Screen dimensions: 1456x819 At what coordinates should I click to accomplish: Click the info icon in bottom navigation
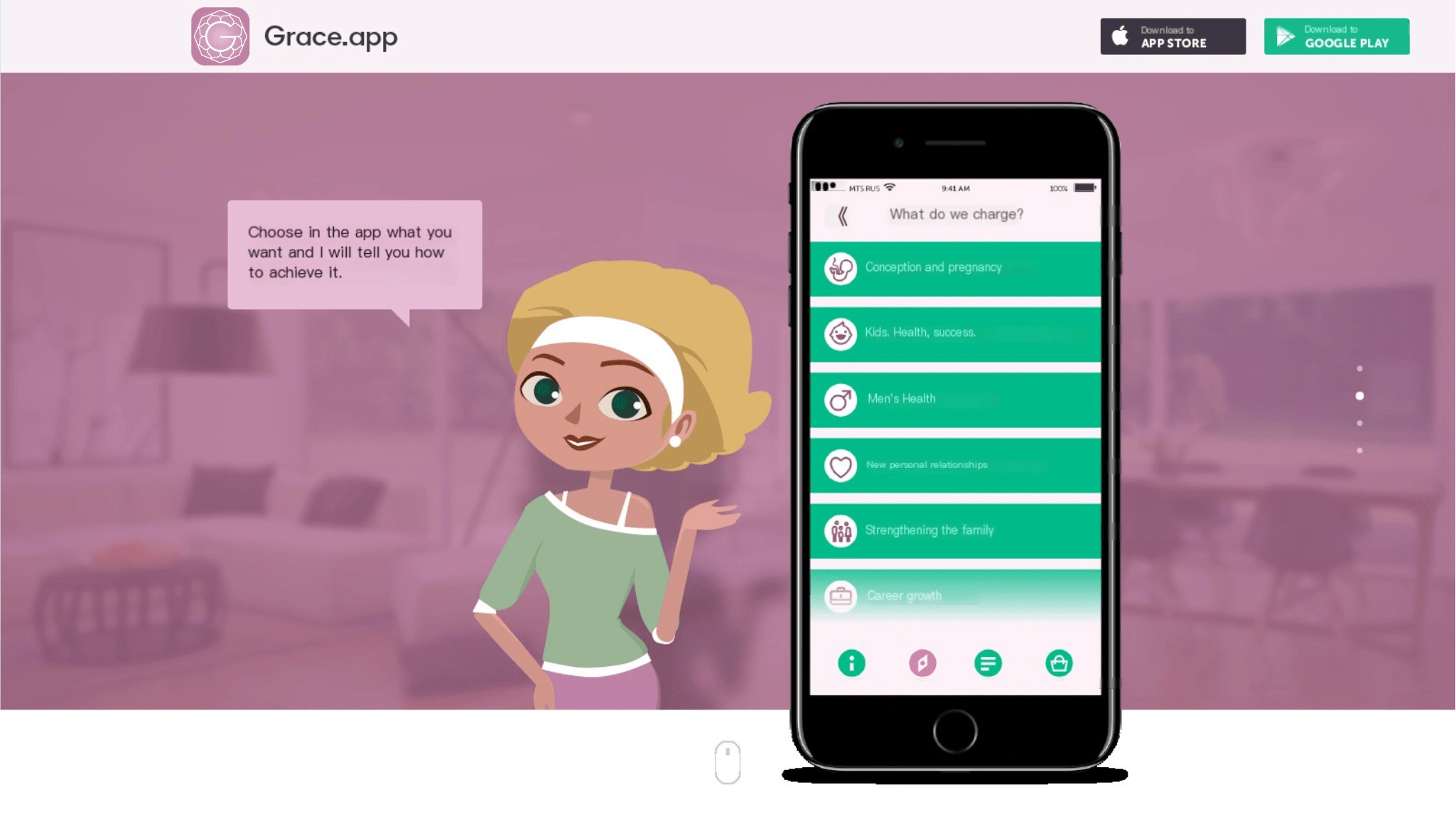click(x=851, y=663)
